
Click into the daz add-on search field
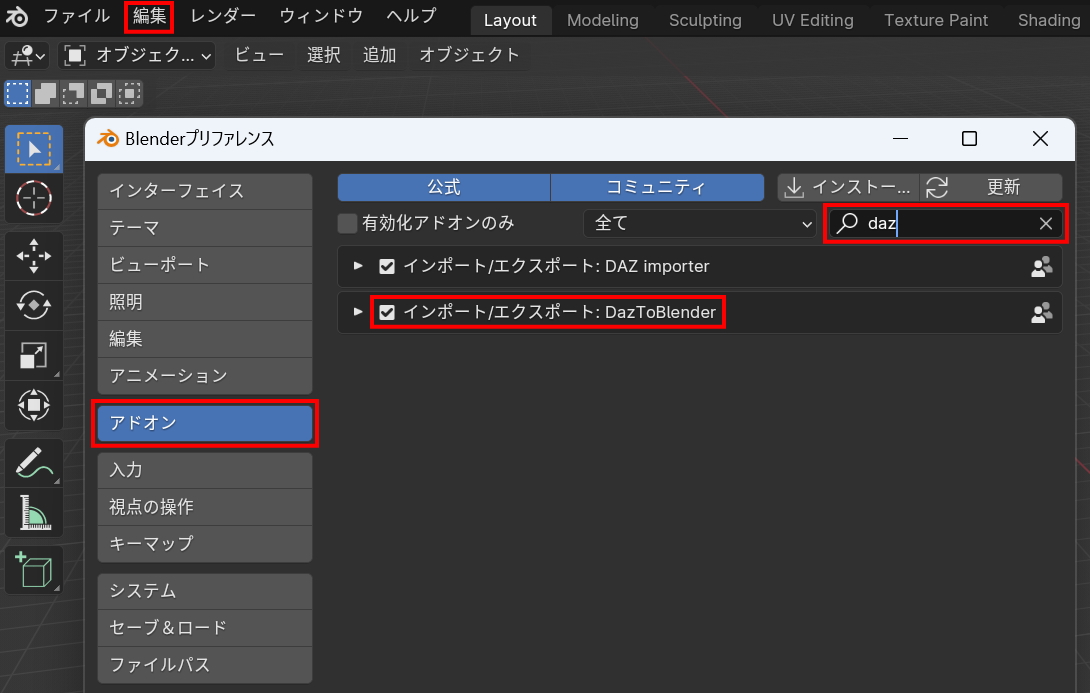point(945,223)
